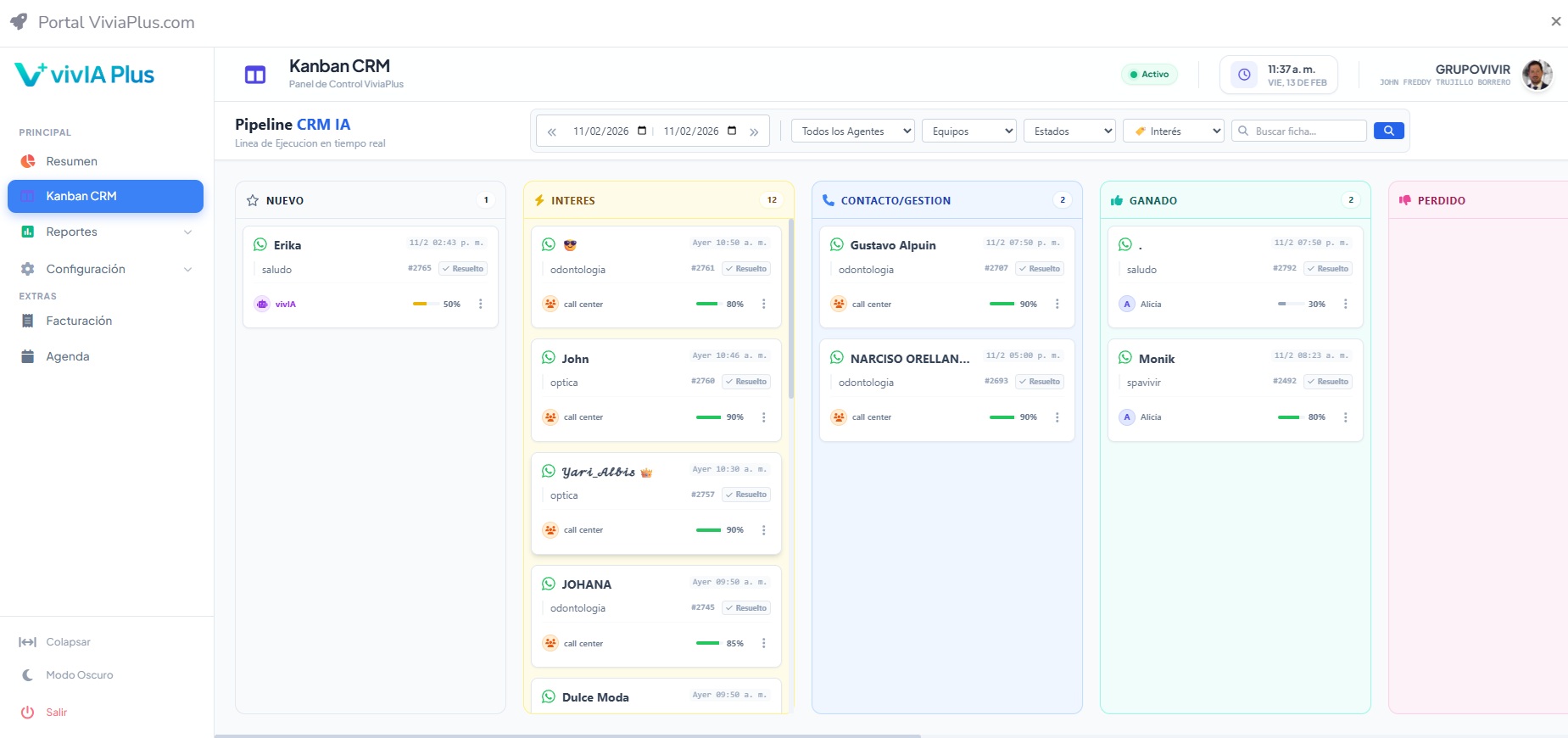The height and width of the screenshot is (738, 1568).
Task: Go to Facturación in sidebar
Action: (78, 321)
